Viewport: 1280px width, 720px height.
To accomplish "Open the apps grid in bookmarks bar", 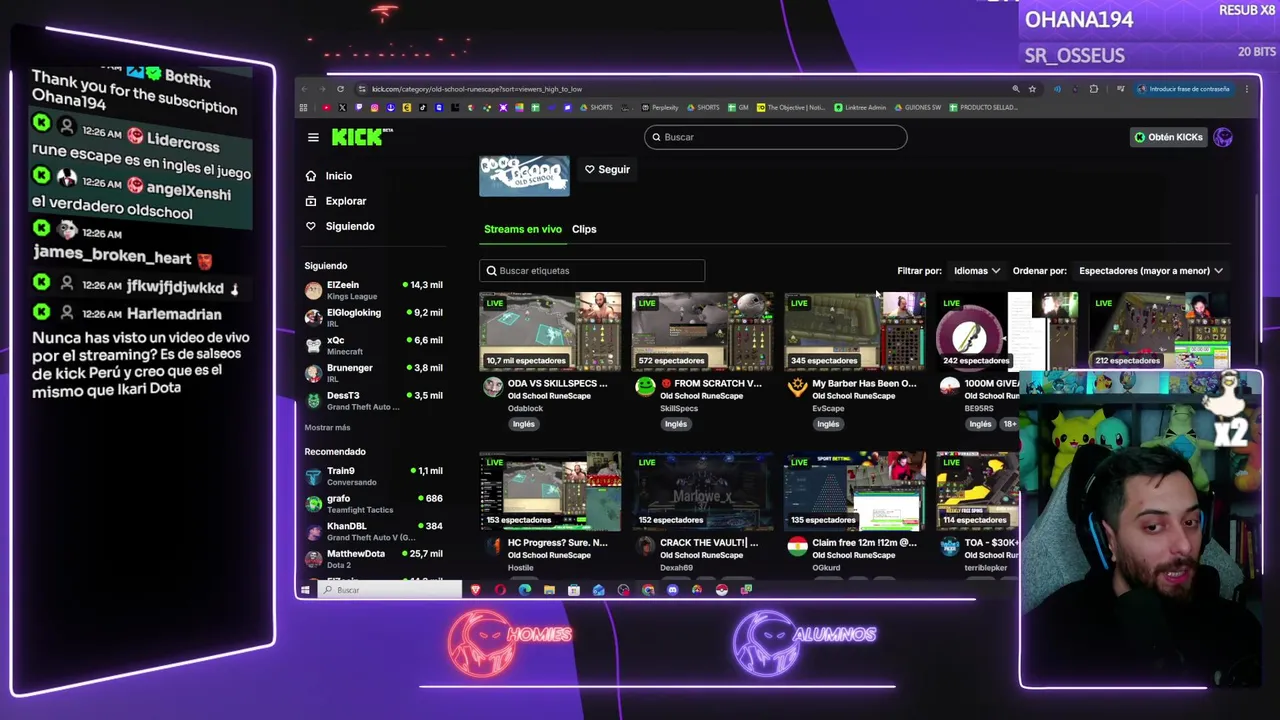I will [303, 107].
